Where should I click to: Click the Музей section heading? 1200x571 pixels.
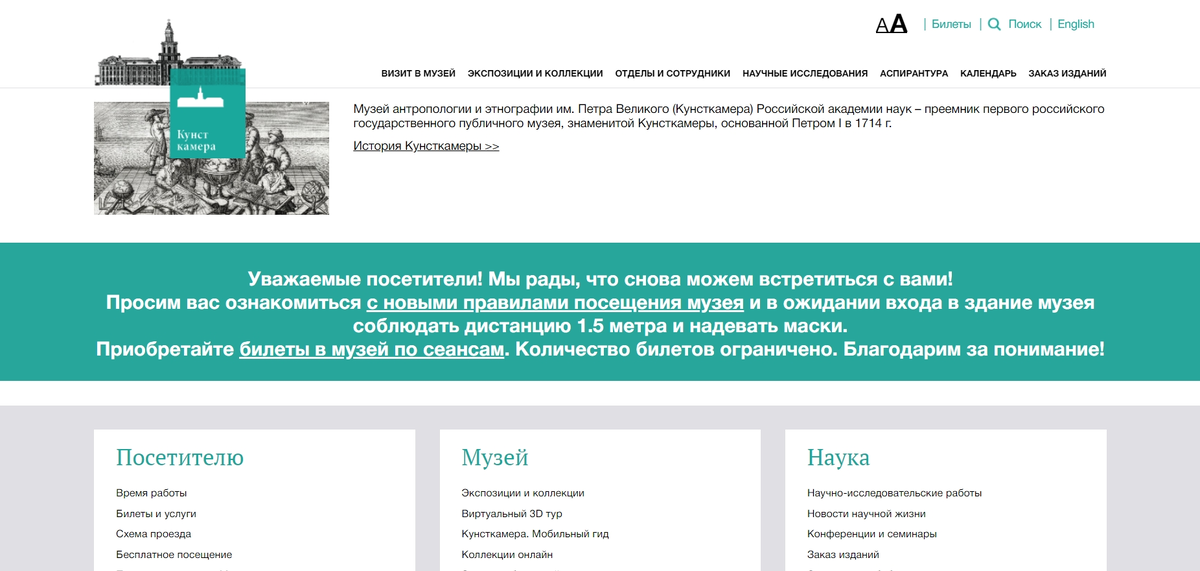click(495, 458)
